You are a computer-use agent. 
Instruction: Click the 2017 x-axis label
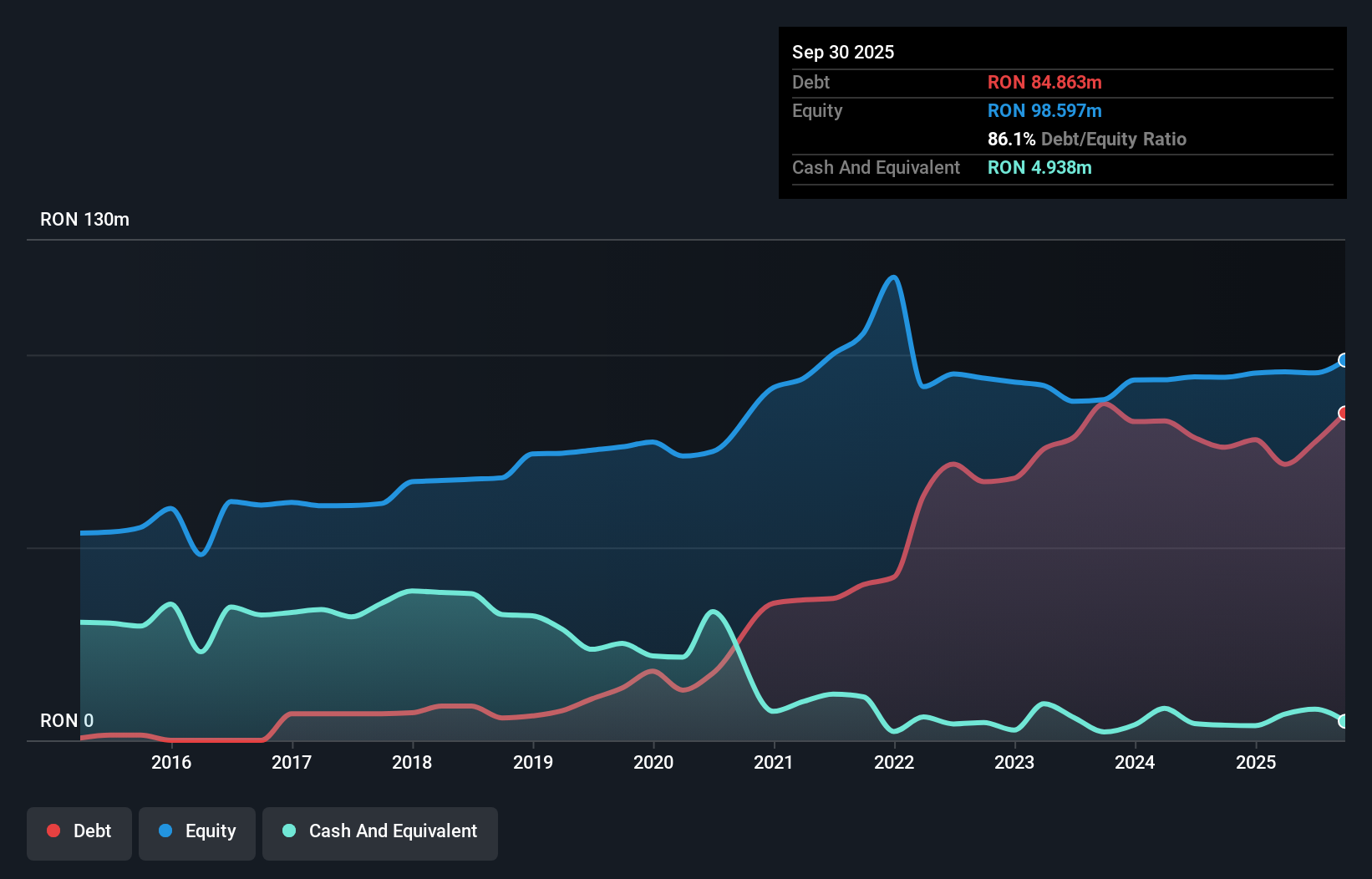coord(292,762)
